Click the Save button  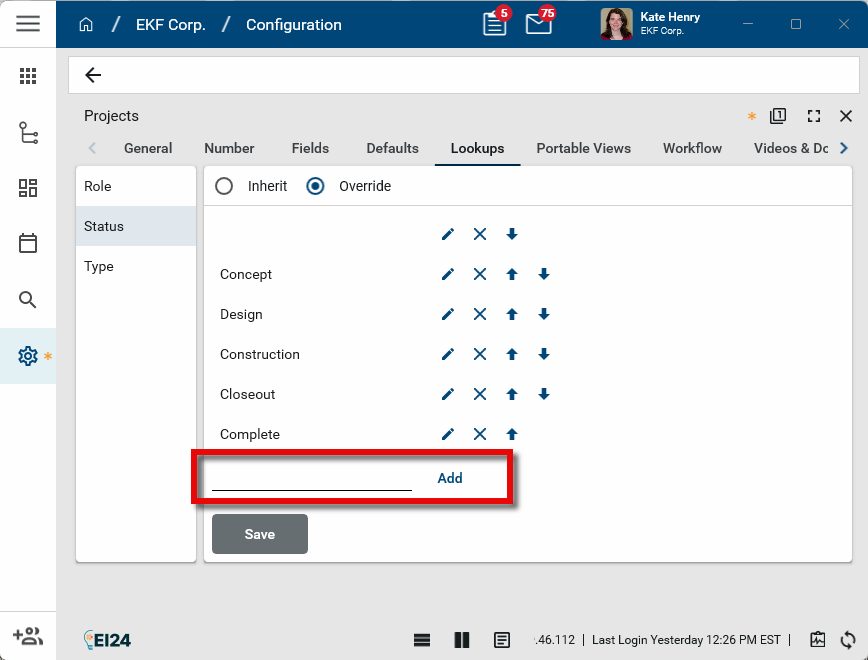click(x=259, y=534)
